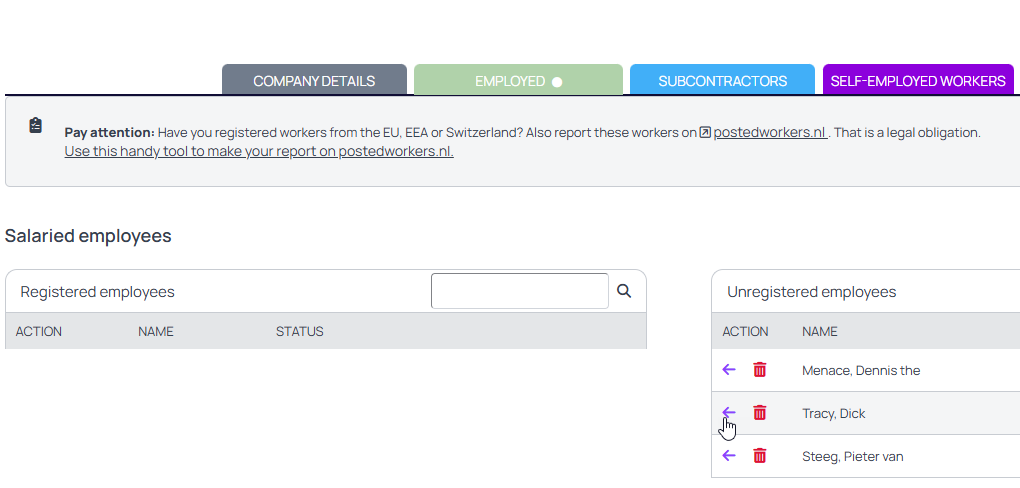This screenshot has width=1020, height=488.
Task: Switch to the Employed tab
Action: [x=518, y=81]
